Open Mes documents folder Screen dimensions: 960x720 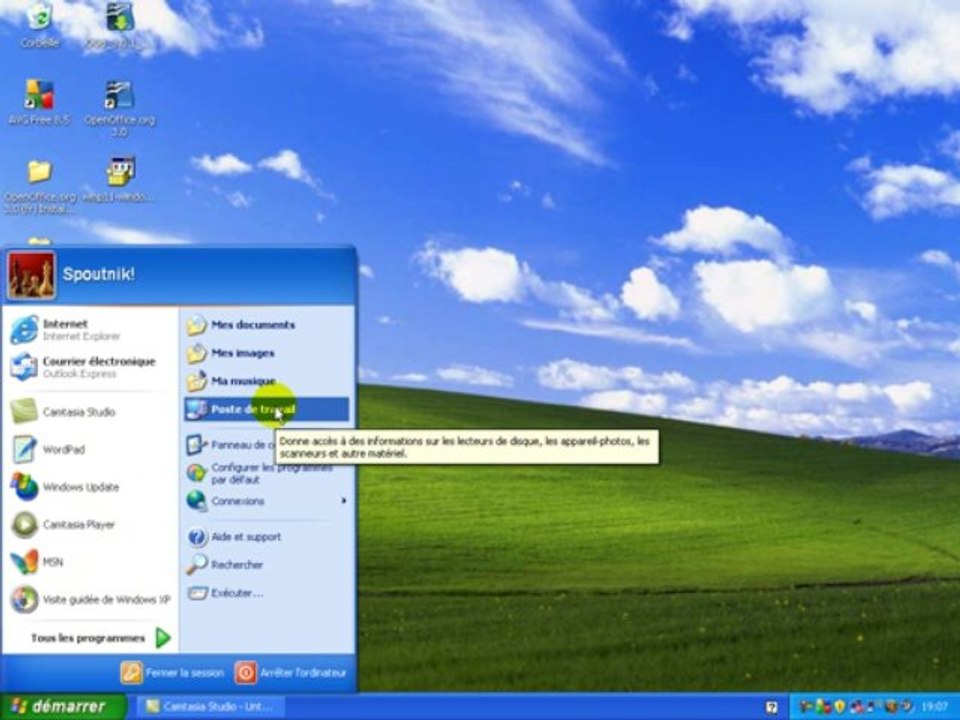[x=266, y=324]
